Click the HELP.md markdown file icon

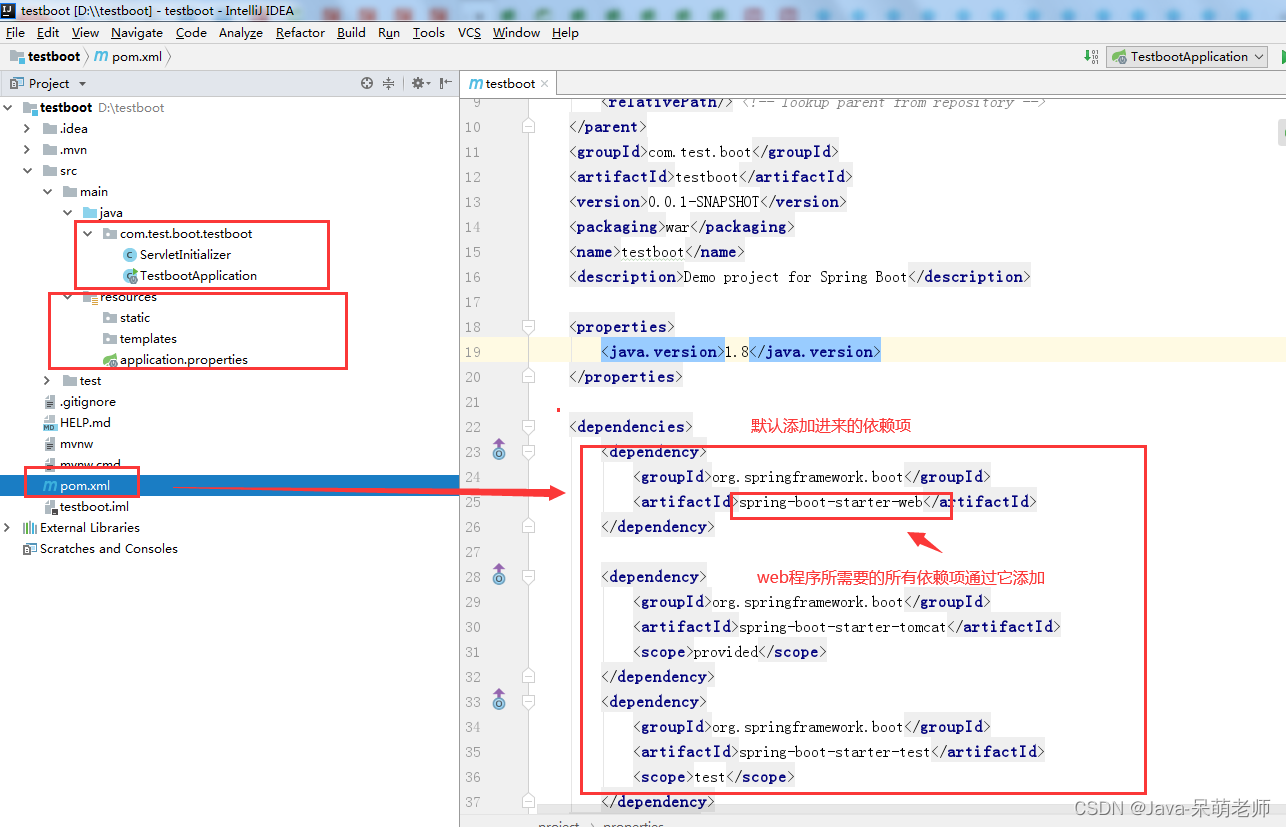[x=50, y=423]
